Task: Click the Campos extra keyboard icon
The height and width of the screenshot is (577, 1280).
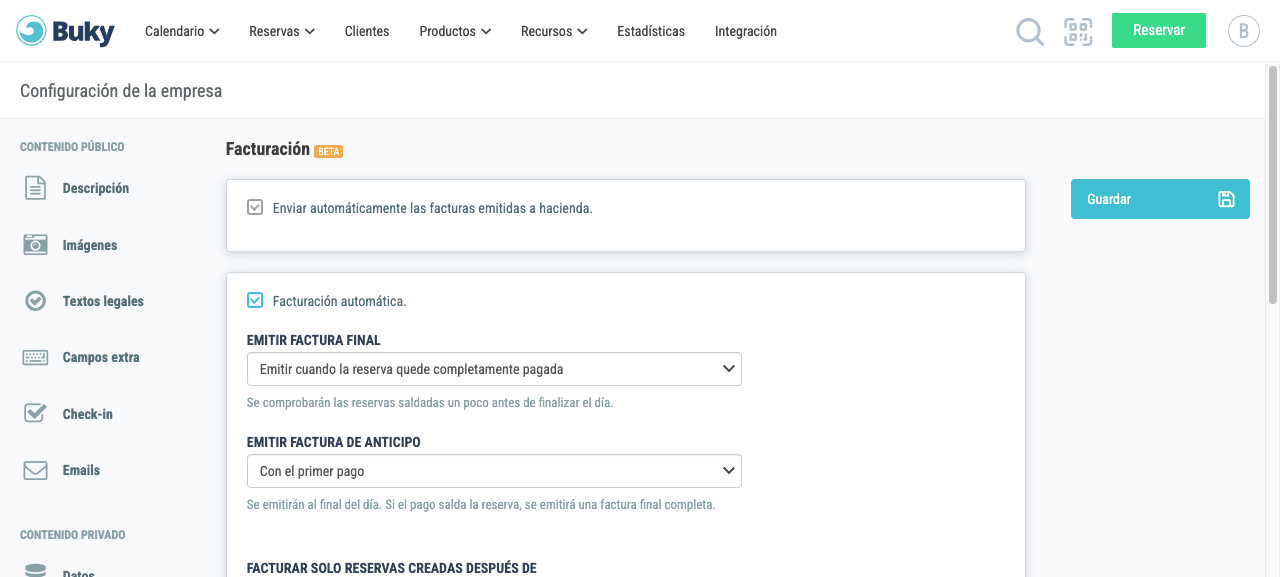Action: tap(36, 357)
